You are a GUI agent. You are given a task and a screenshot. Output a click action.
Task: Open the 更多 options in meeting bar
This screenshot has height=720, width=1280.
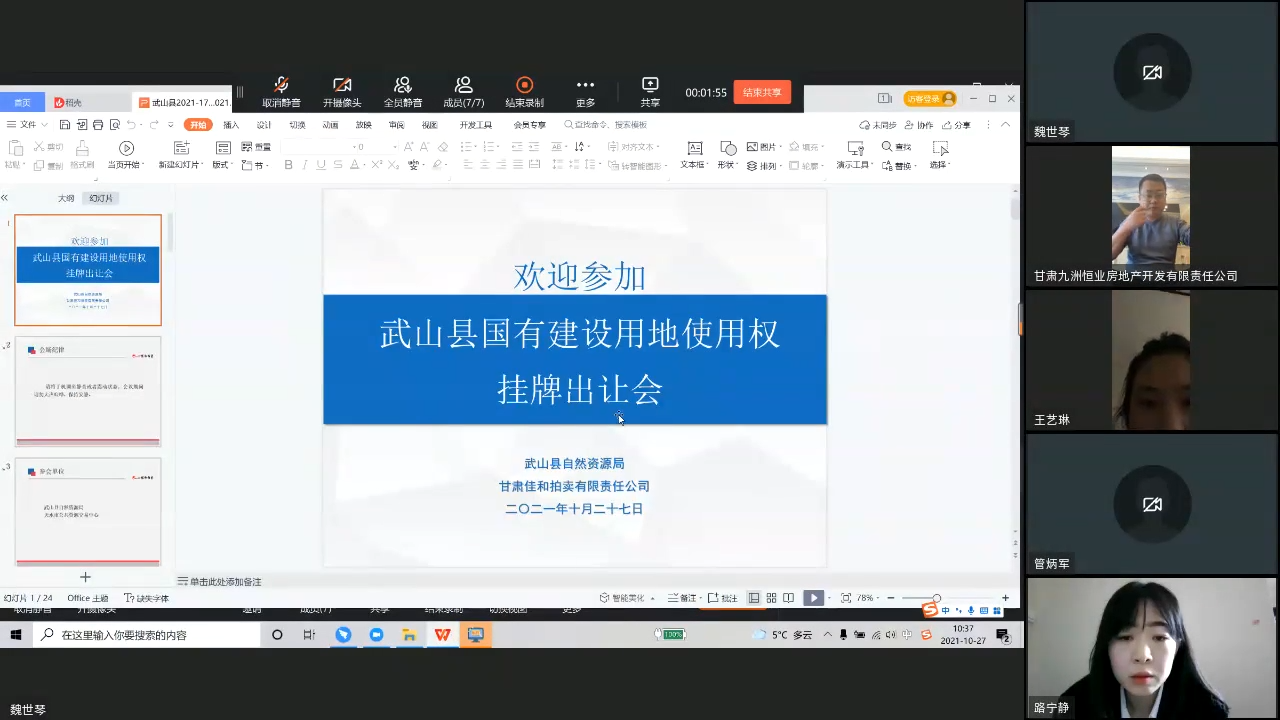(x=586, y=86)
